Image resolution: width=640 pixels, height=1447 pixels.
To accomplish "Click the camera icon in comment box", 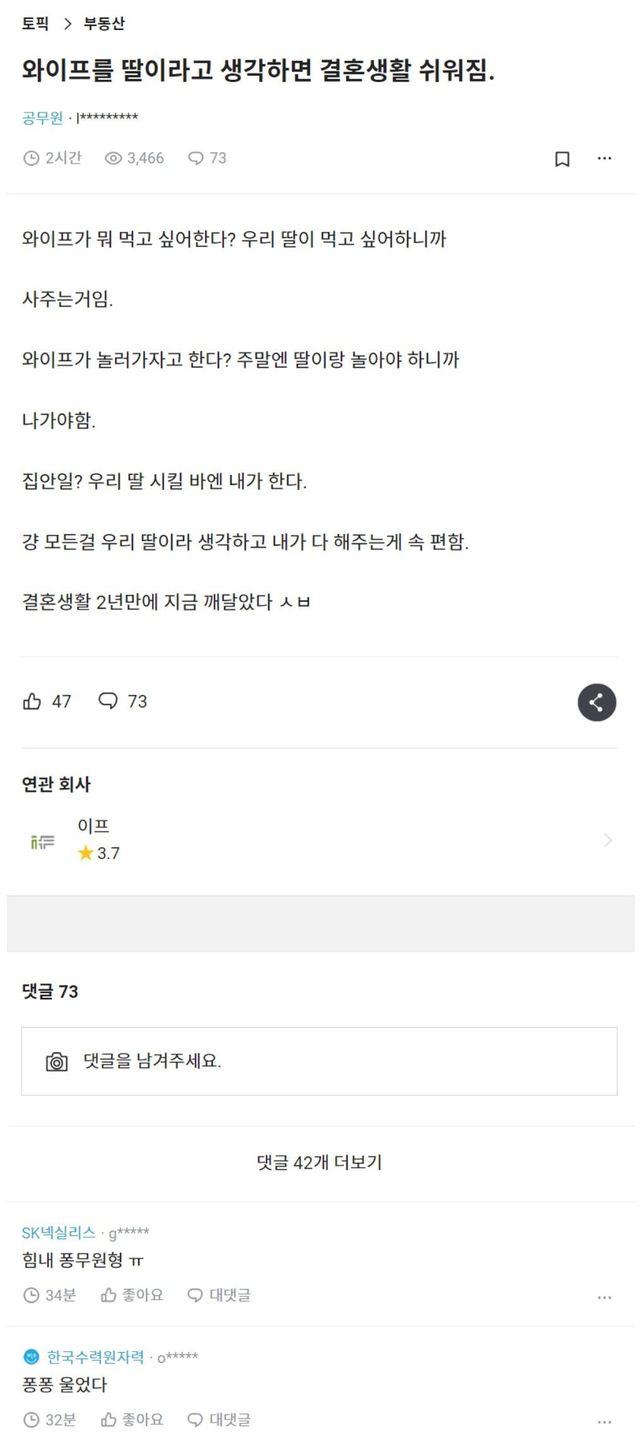I will [57, 1062].
